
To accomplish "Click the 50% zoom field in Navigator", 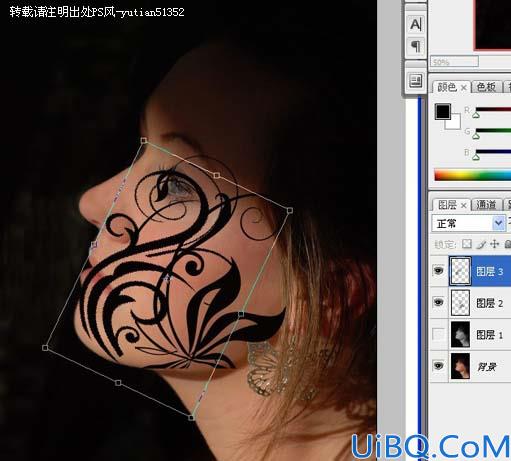I will pyautogui.click(x=454, y=62).
